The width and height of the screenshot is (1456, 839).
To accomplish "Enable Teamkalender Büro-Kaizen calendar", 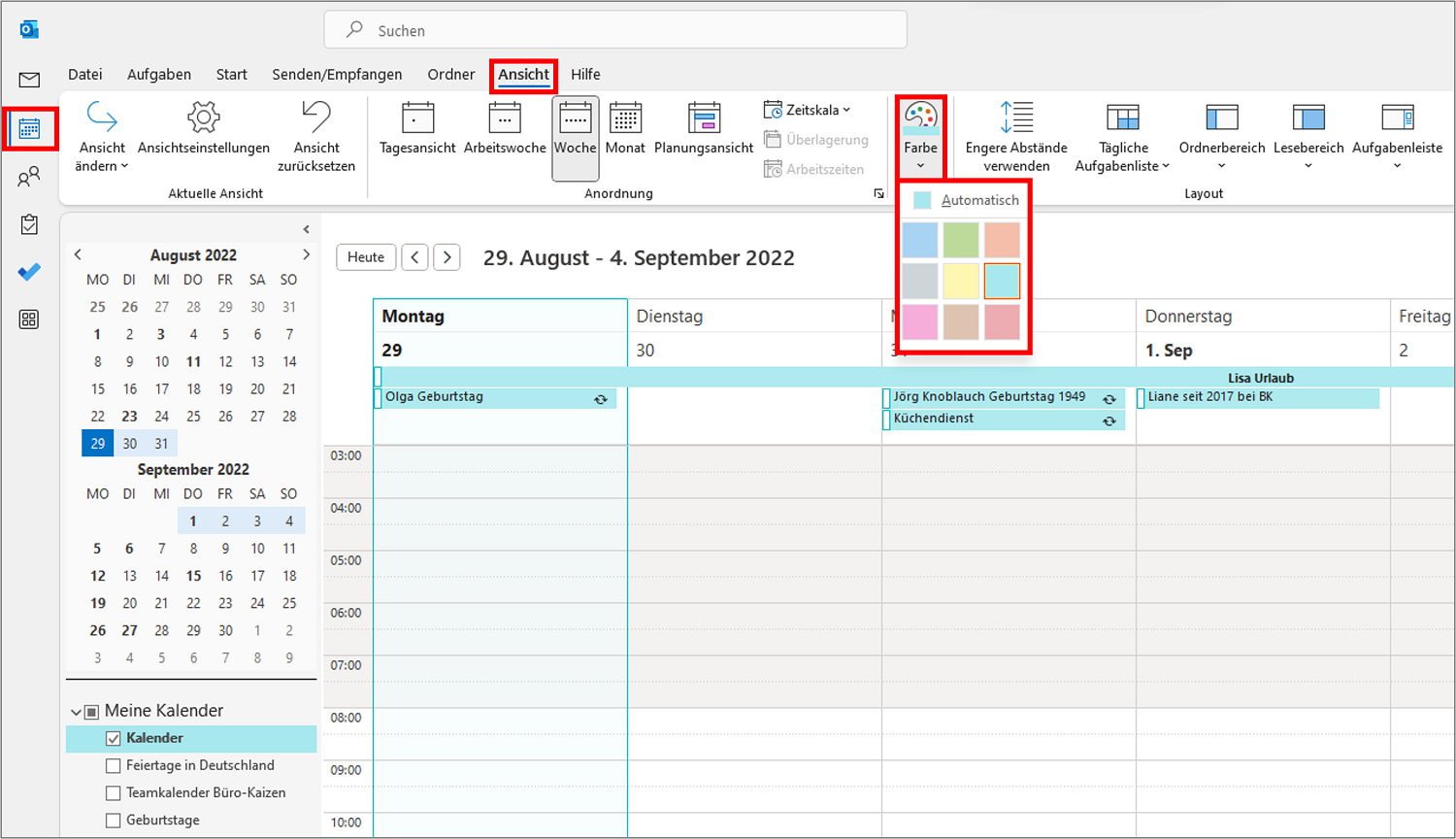I will pos(114,792).
